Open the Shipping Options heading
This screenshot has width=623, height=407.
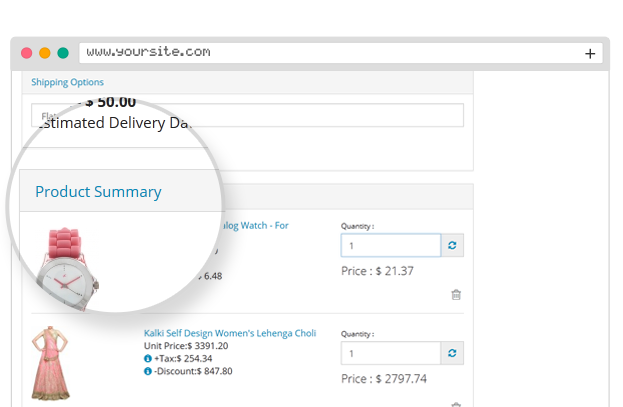pos(67,82)
